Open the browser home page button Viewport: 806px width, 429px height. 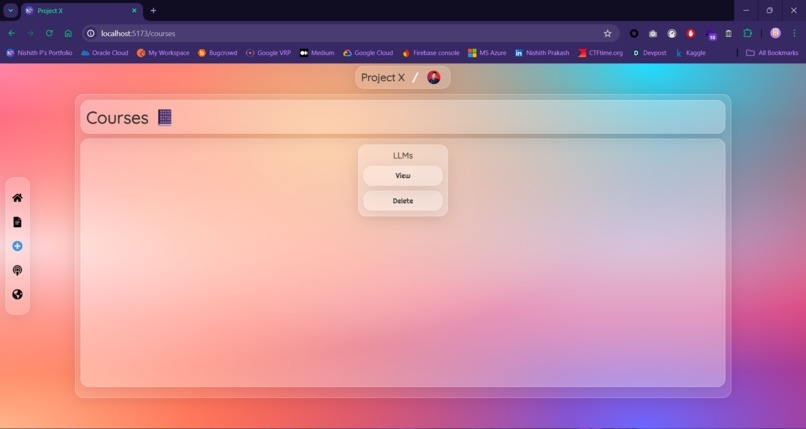click(x=68, y=33)
